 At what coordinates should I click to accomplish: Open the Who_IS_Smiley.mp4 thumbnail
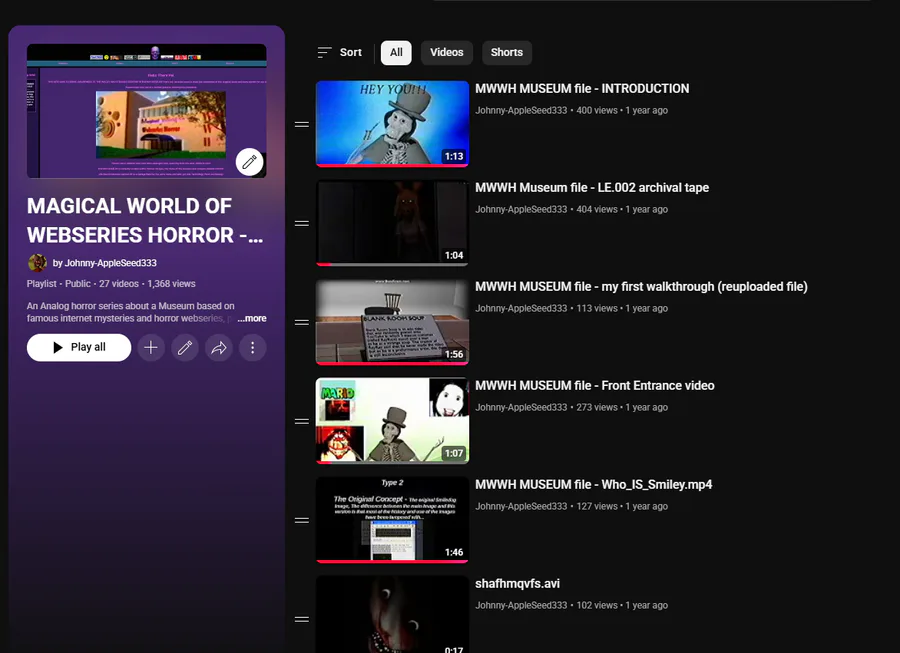pyautogui.click(x=393, y=520)
